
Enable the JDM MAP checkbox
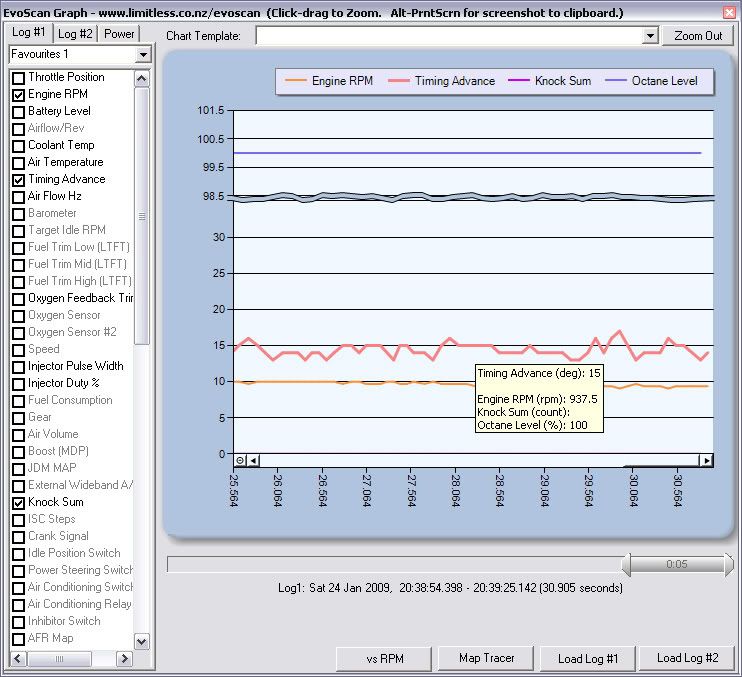[18, 469]
